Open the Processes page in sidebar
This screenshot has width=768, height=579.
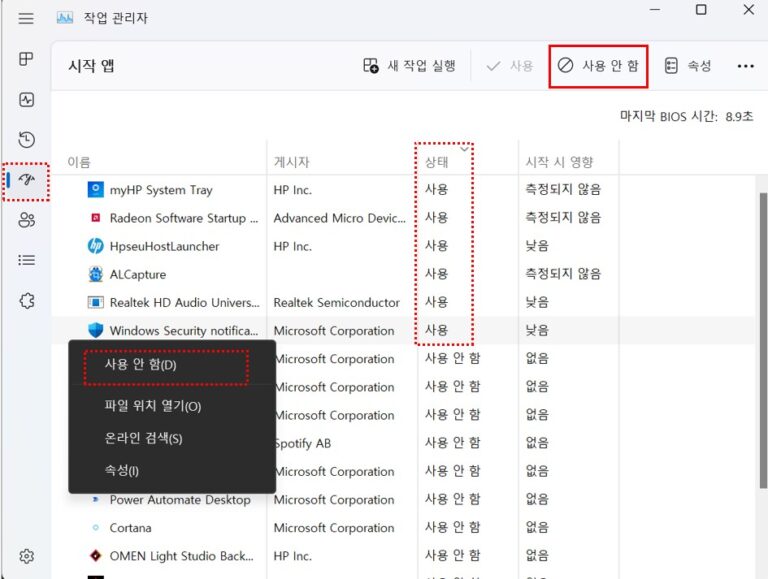[x=26, y=59]
